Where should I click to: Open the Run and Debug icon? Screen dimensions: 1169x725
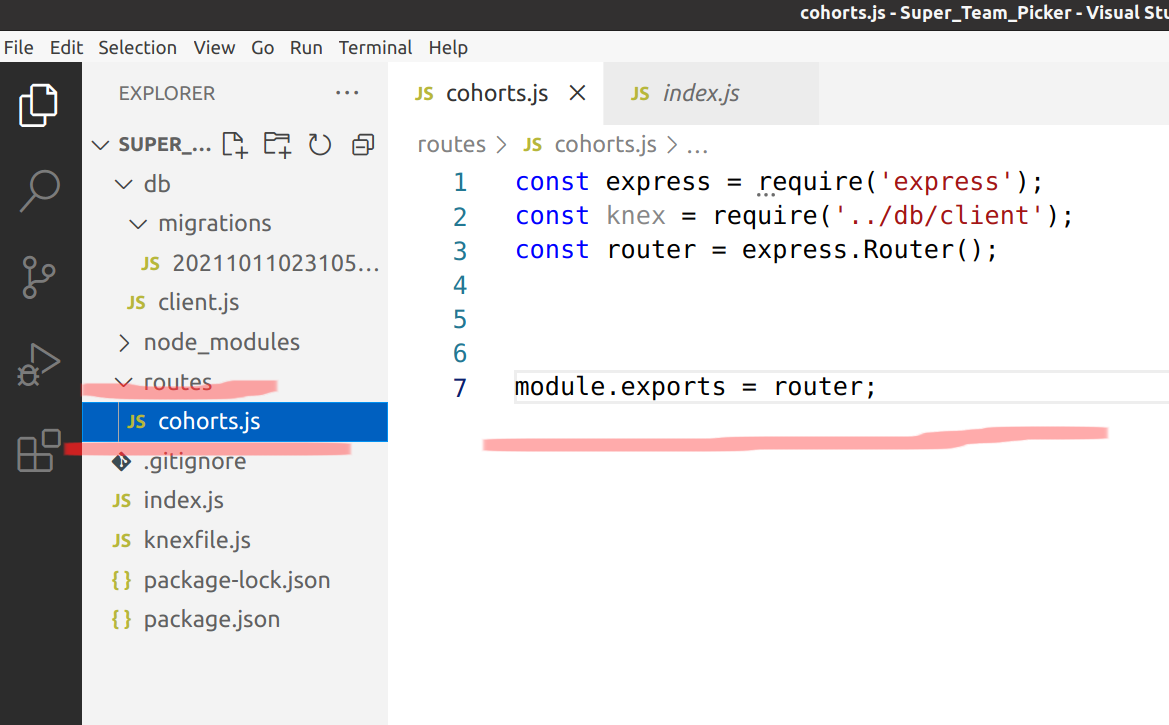(x=40, y=363)
